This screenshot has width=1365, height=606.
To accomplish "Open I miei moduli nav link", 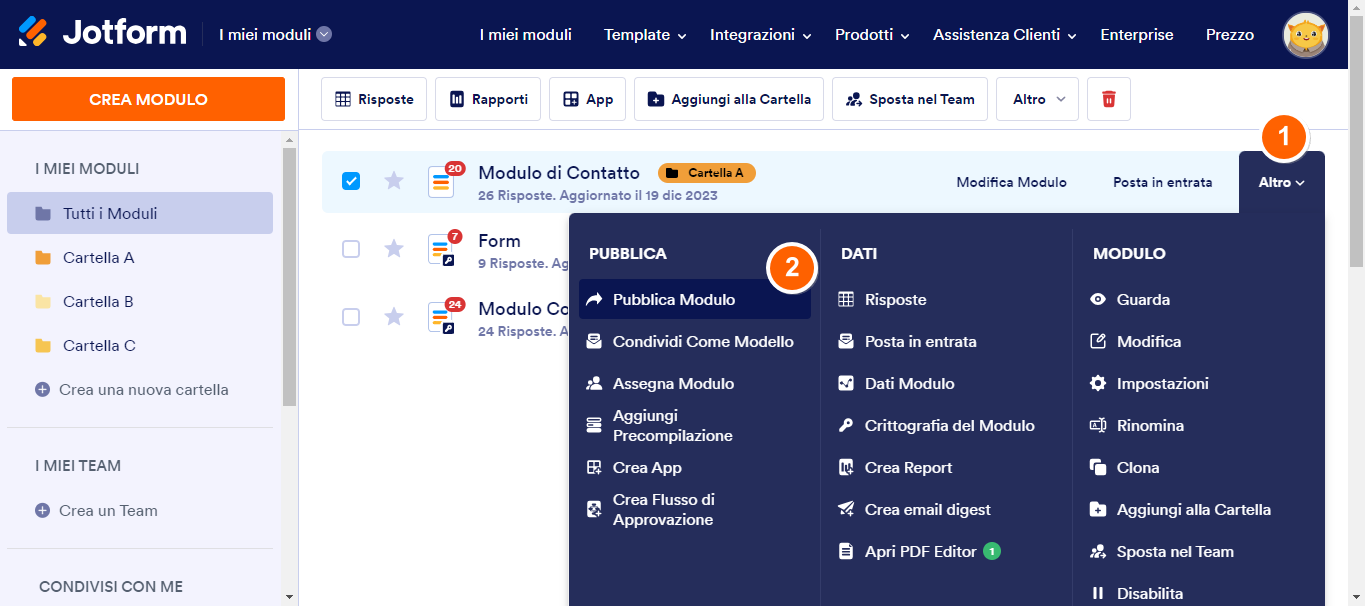I will pos(525,35).
